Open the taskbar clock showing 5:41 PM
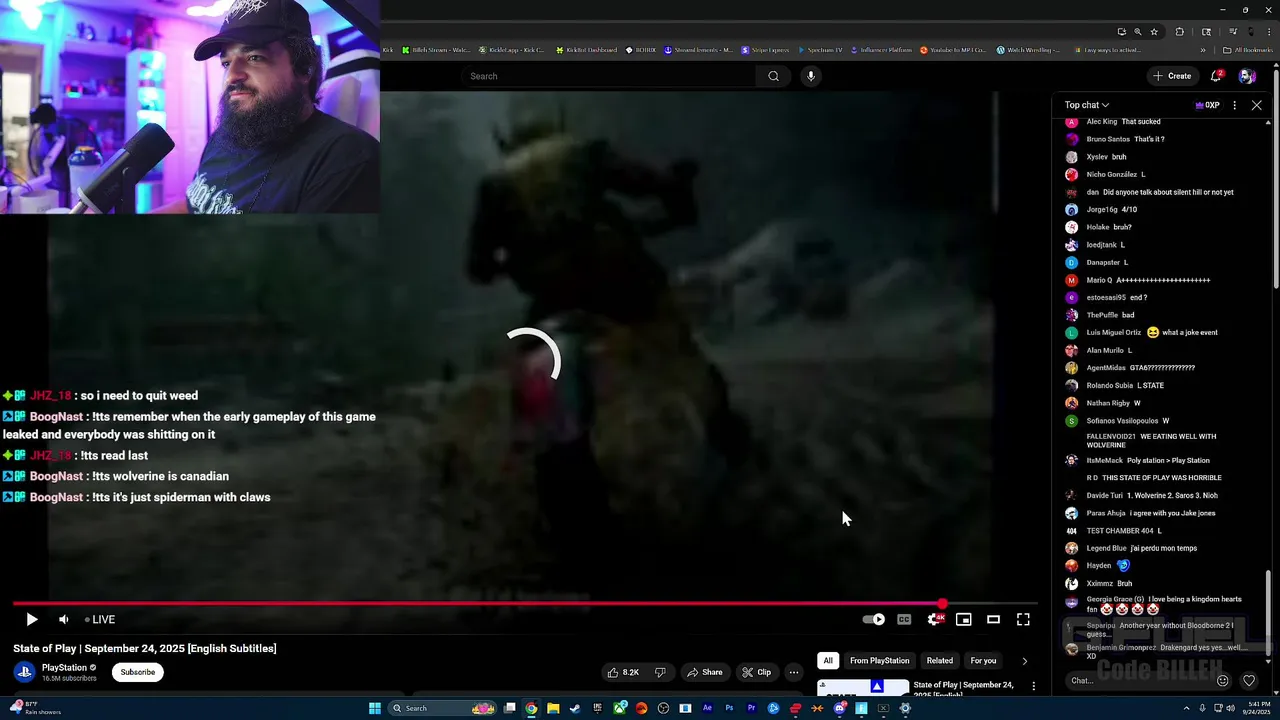Viewport: 1280px width, 720px height. point(1254,708)
